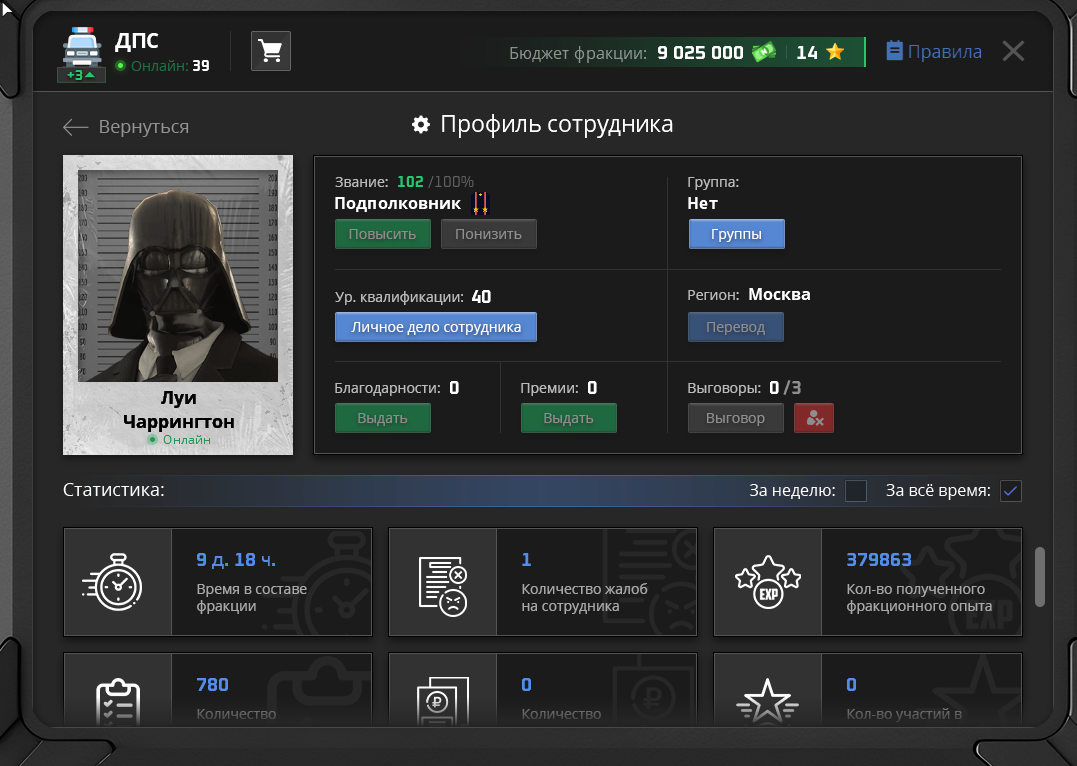Click the stopwatch time-in-faction icon
This screenshot has width=1077, height=766.
click(118, 582)
